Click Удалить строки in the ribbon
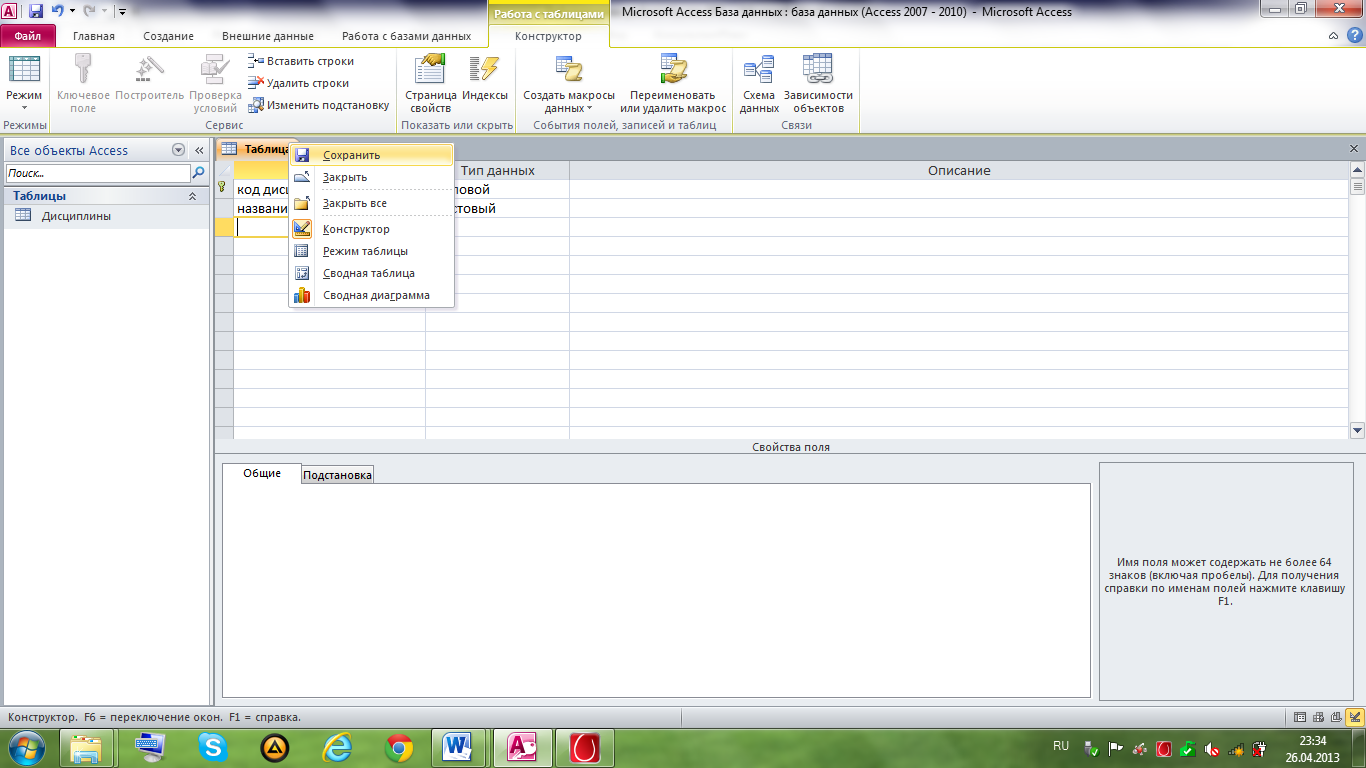The image size is (1366, 768). pos(299,83)
